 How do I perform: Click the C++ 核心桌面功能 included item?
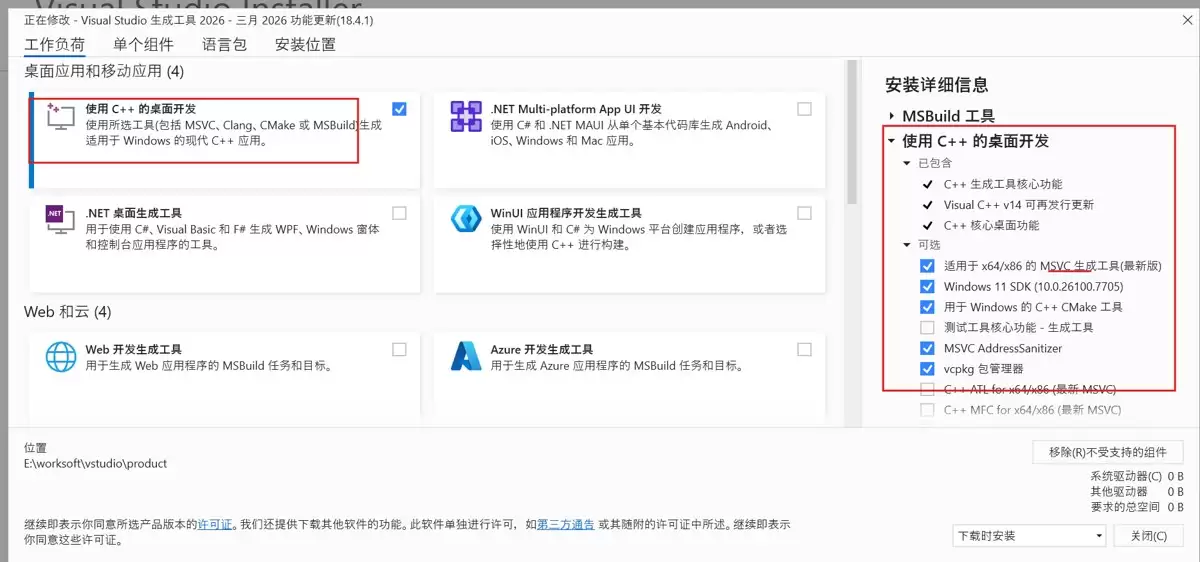click(991, 225)
